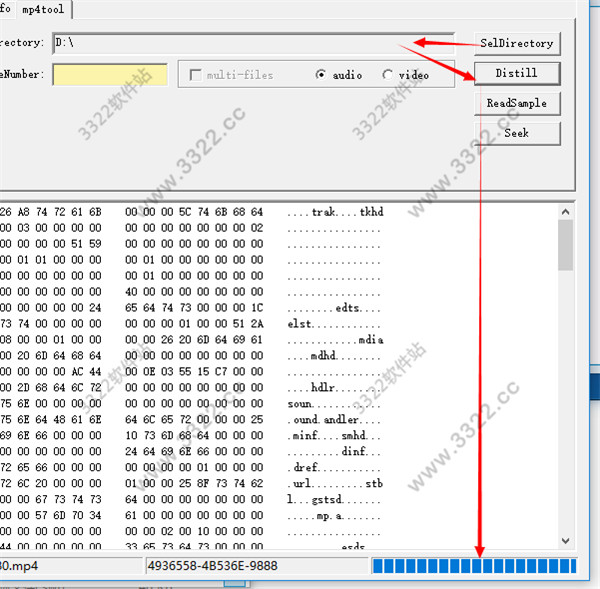Click the hex view scrollbar down arrow
Viewport: 600px width, 589px height.
[566, 539]
